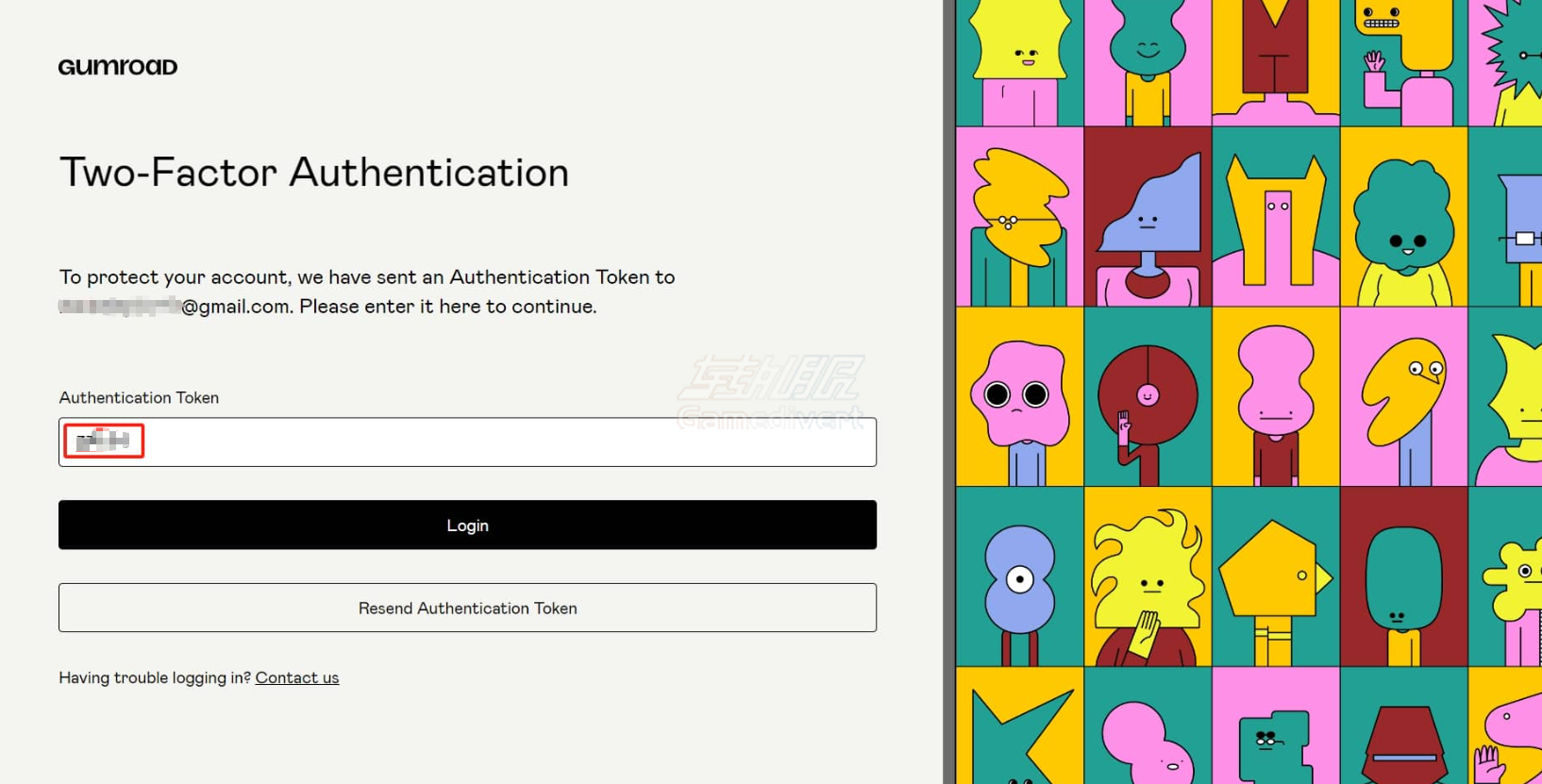Click Resend Authentication Token button
This screenshot has width=1542, height=784.
467,608
